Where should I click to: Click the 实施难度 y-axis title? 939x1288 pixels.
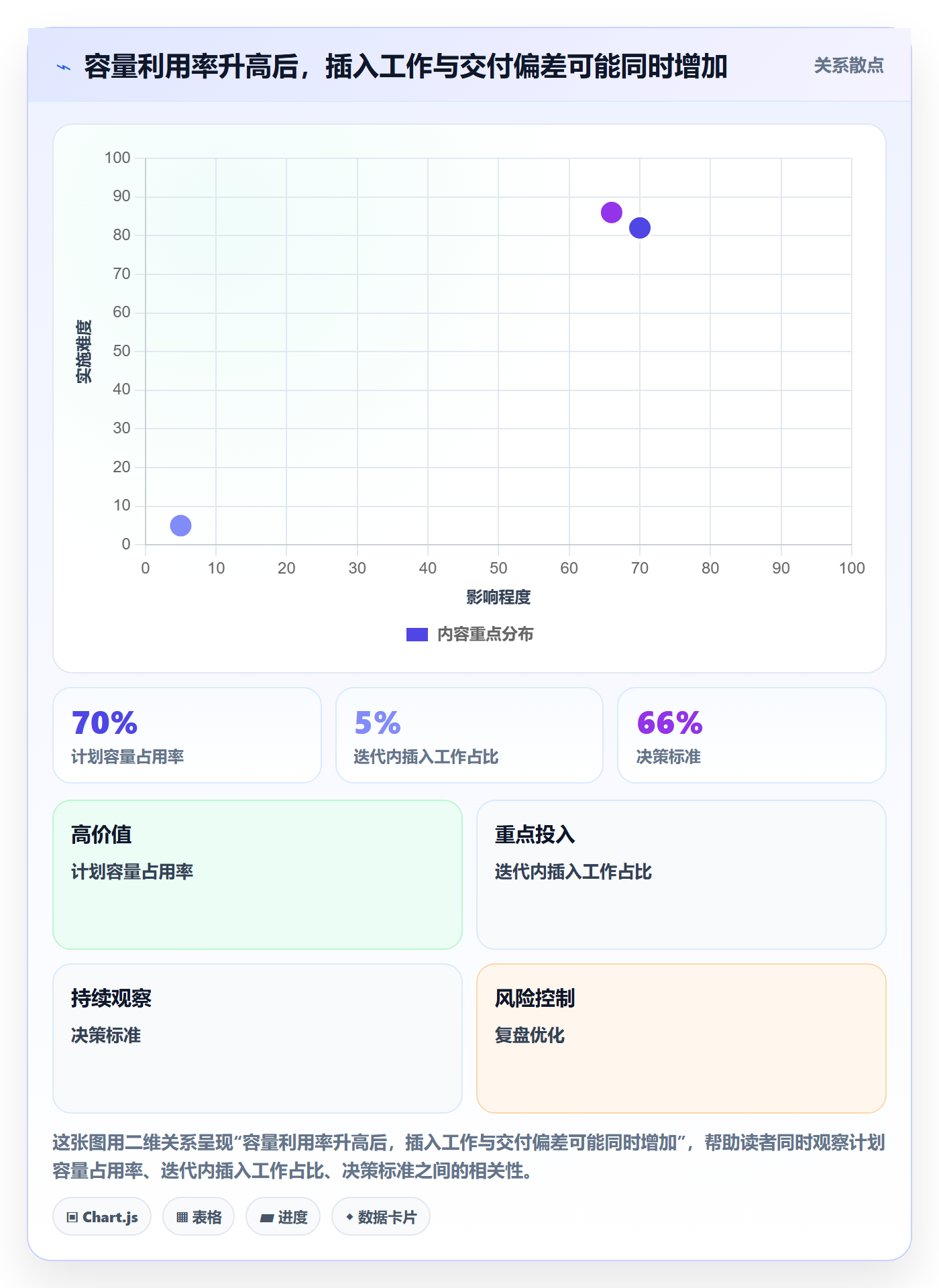point(84,352)
